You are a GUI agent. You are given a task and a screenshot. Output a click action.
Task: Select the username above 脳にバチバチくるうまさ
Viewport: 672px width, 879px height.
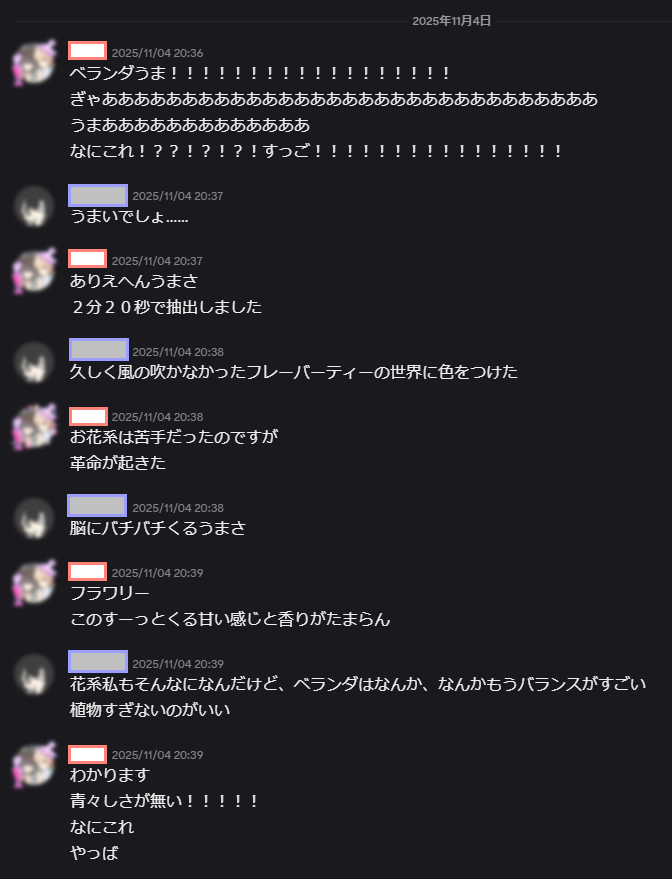pyautogui.click(x=97, y=506)
